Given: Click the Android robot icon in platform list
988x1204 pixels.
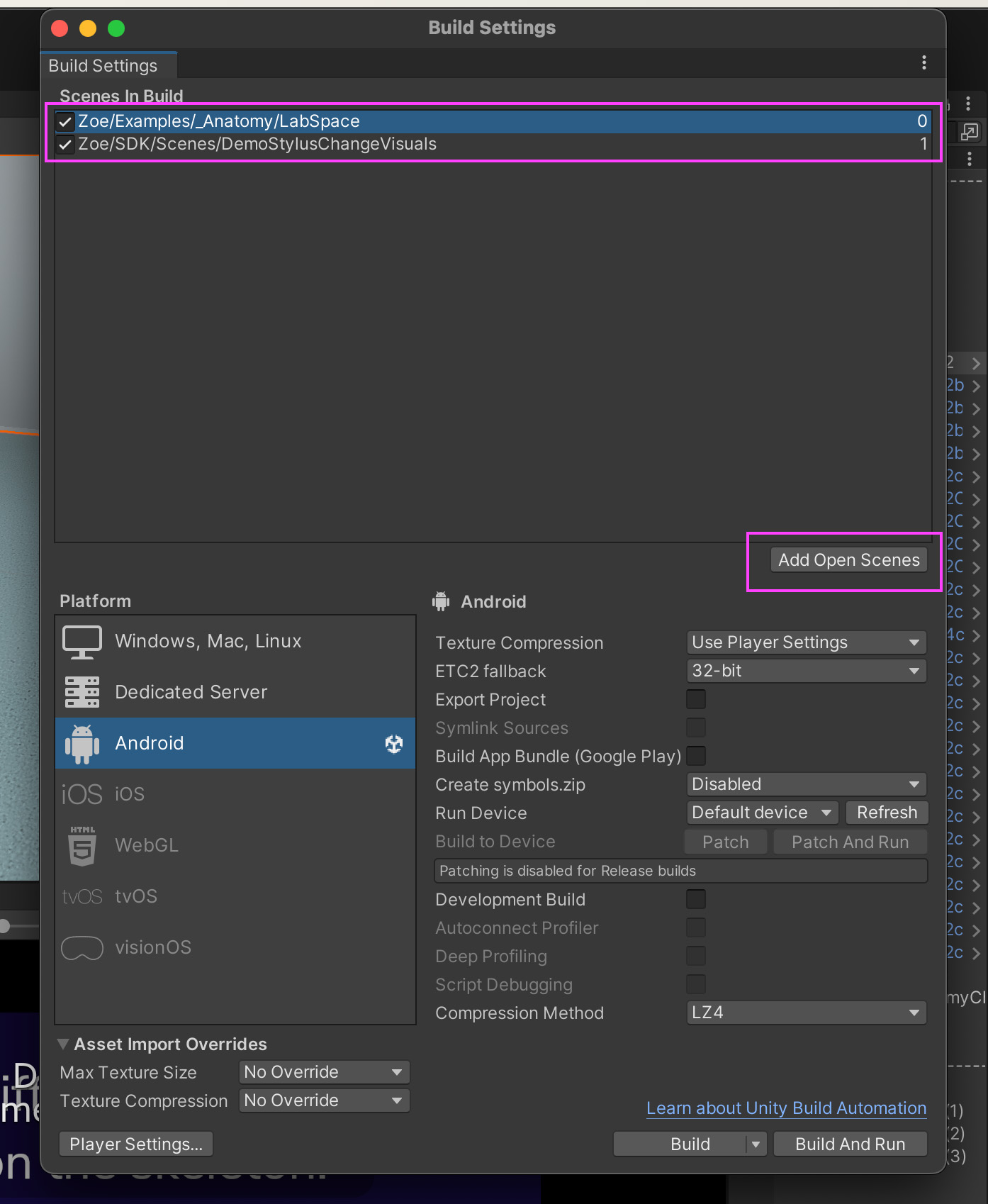Looking at the screenshot, I should [x=82, y=743].
